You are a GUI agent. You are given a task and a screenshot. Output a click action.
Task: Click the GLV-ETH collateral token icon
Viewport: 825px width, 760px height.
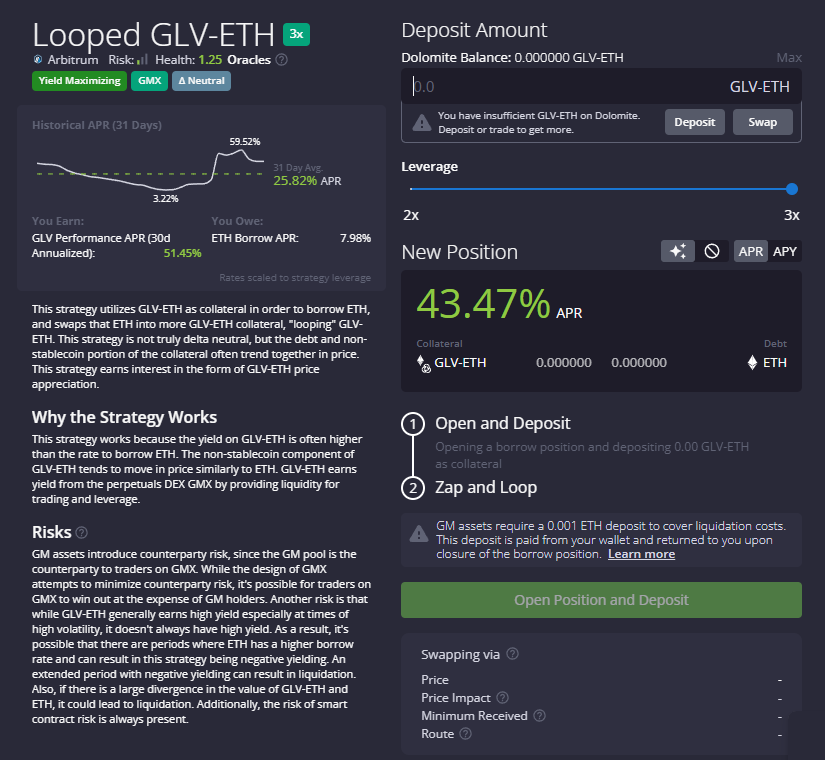(424, 364)
